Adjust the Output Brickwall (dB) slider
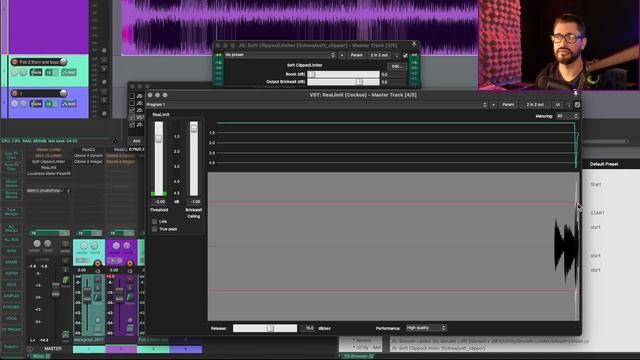This screenshot has width=640, height=360. 343,82
